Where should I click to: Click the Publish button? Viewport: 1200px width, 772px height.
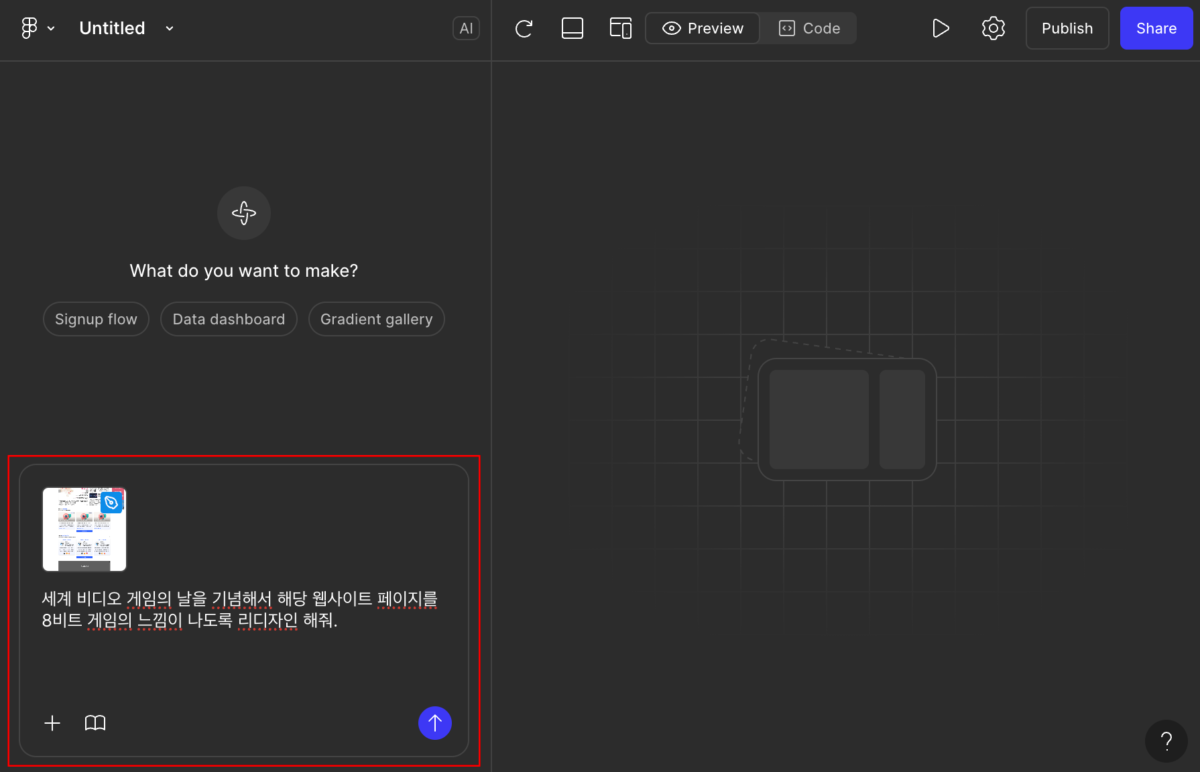[x=1067, y=28]
